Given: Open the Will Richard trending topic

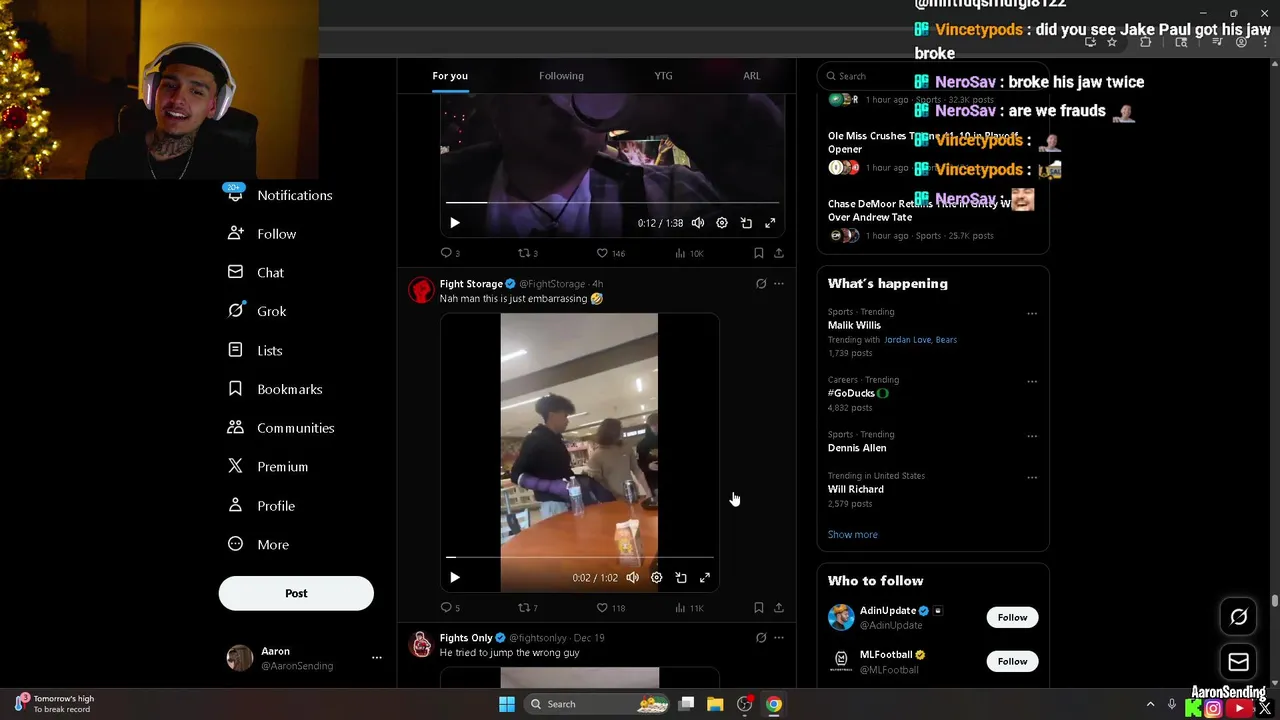Looking at the screenshot, I should pyautogui.click(x=856, y=489).
